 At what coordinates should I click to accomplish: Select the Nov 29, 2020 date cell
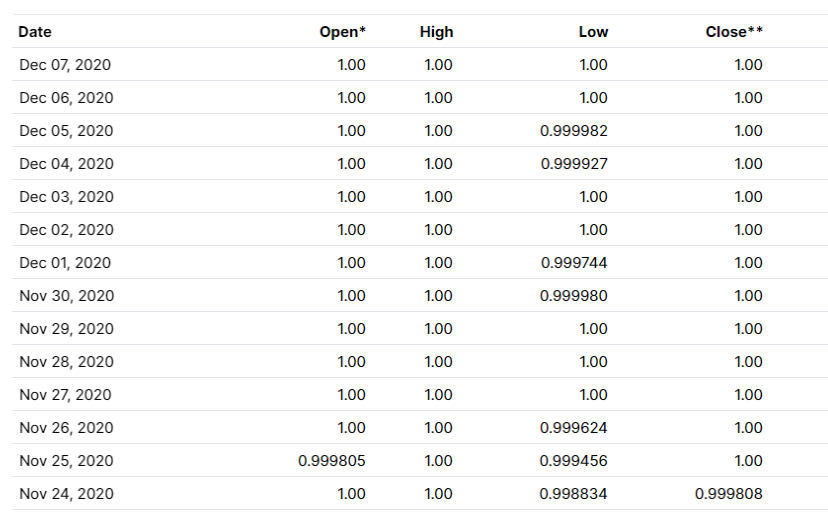[67, 329]
